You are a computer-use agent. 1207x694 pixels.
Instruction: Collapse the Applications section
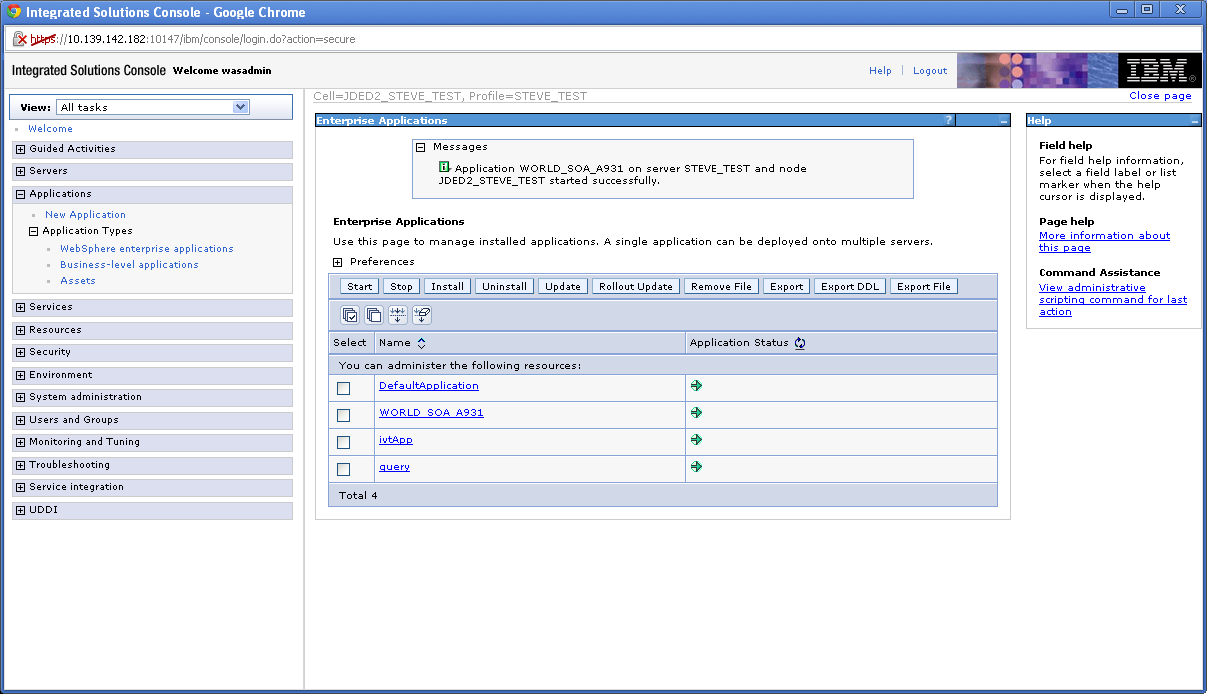[20, 194]
